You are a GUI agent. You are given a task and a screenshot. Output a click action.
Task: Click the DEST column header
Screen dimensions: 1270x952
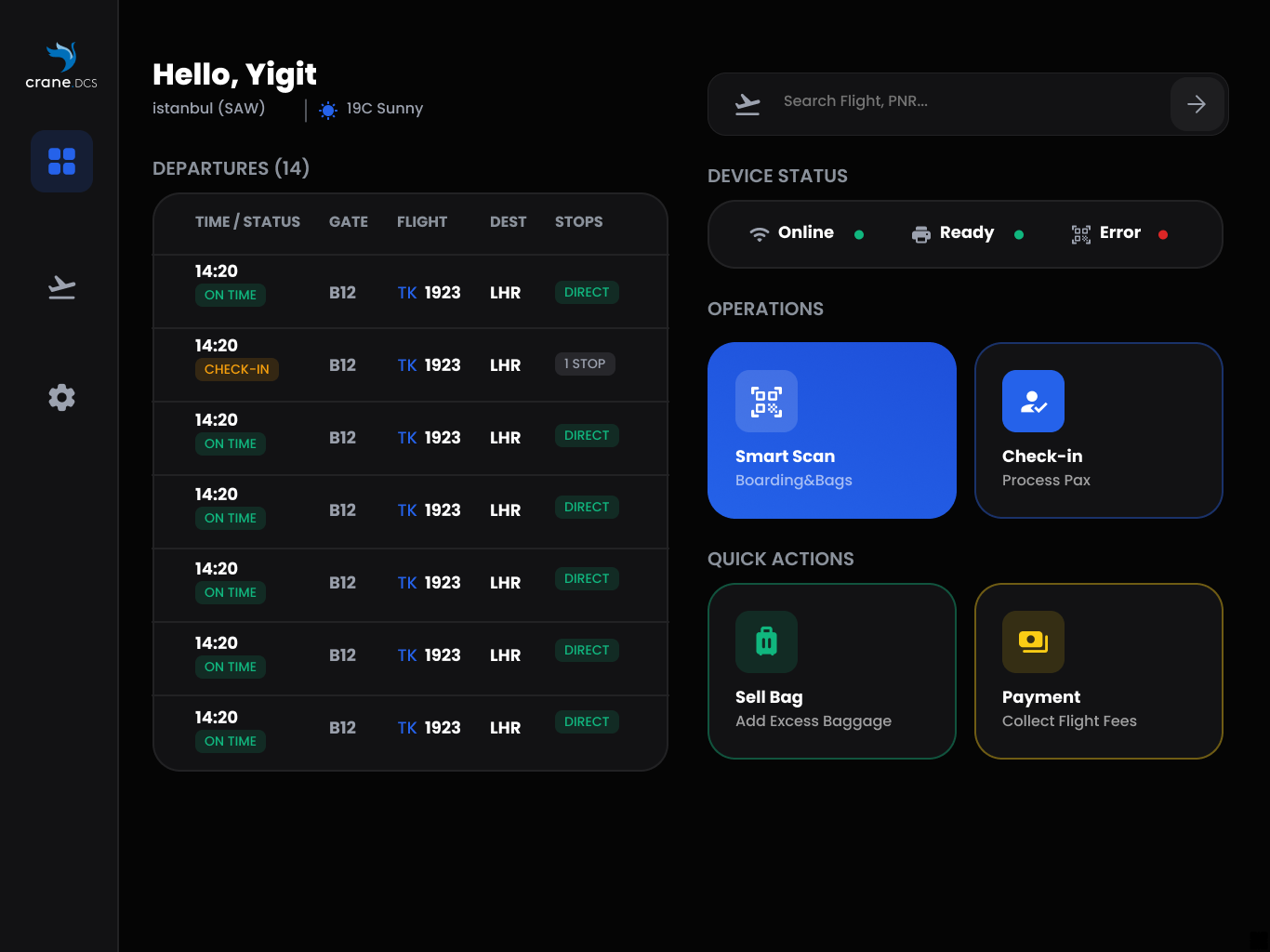[x=509, y=221]
